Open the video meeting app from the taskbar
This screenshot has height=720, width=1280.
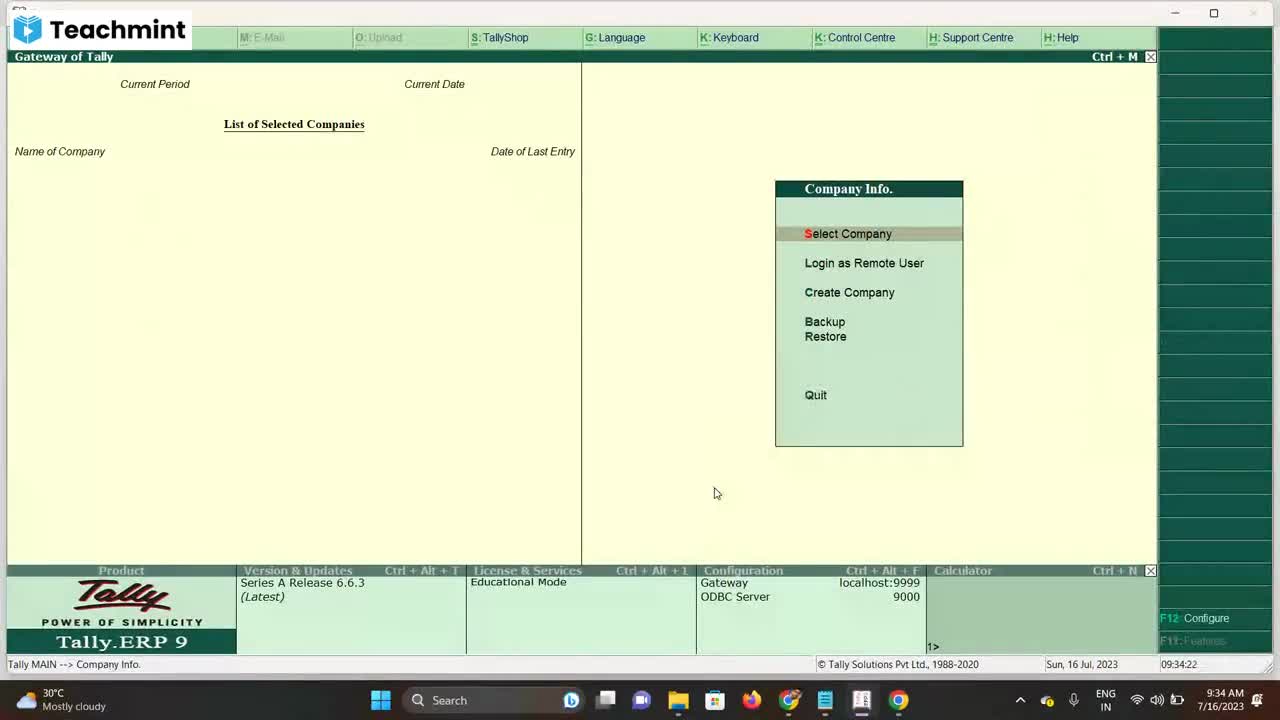[x=642, y=700]
